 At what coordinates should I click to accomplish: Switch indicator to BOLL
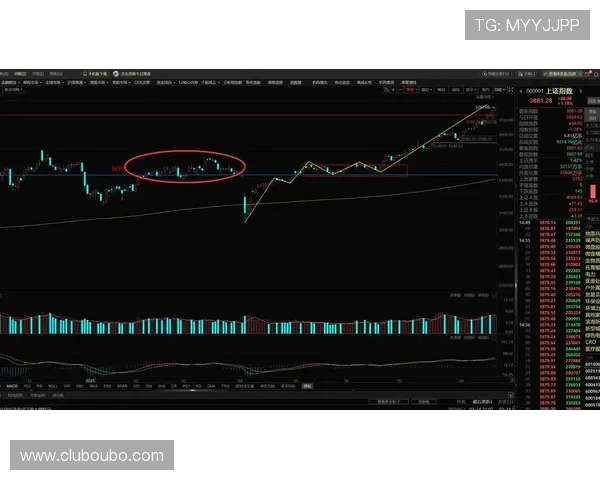coord(53,385)
